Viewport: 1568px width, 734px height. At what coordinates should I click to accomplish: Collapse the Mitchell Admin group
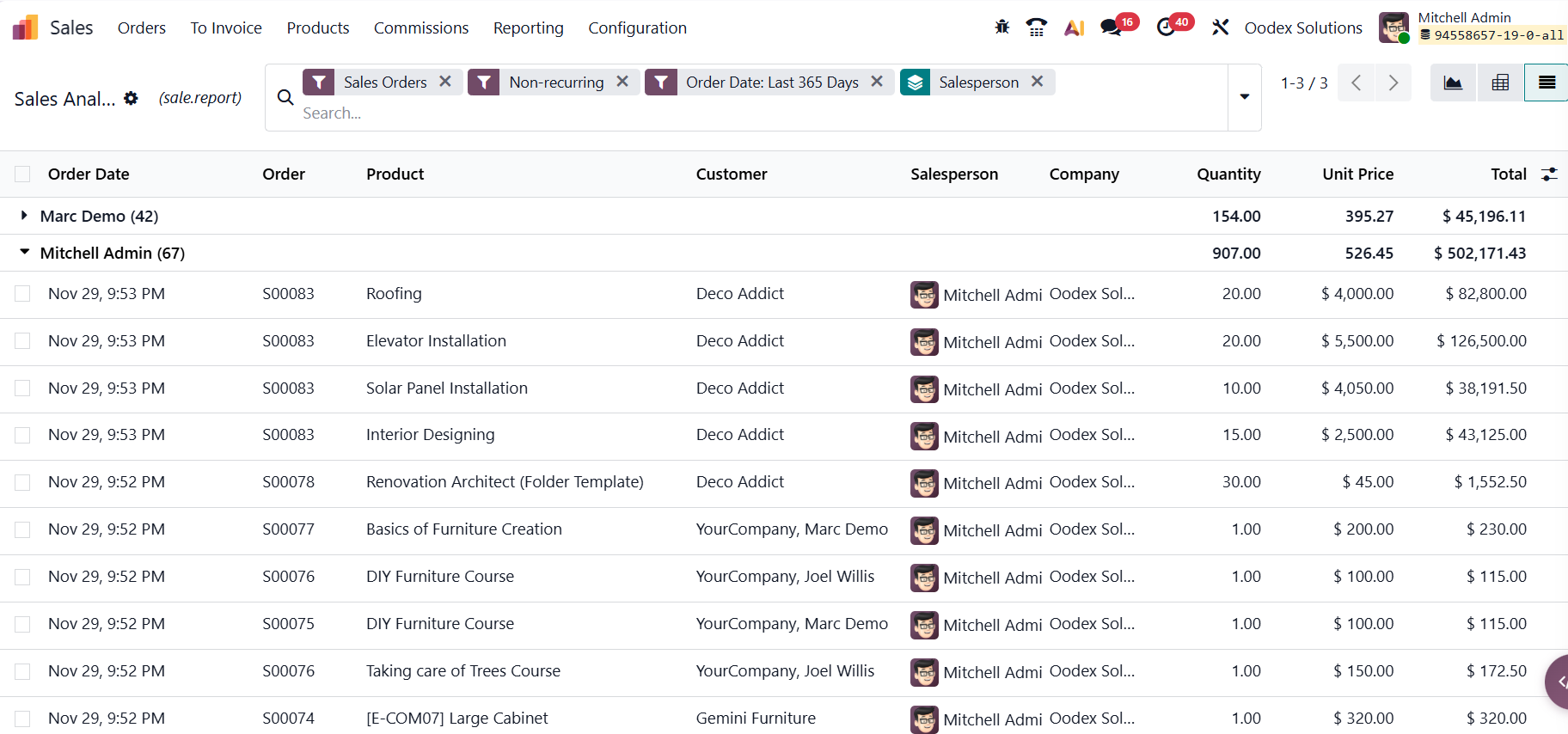[x=24, y=253]
